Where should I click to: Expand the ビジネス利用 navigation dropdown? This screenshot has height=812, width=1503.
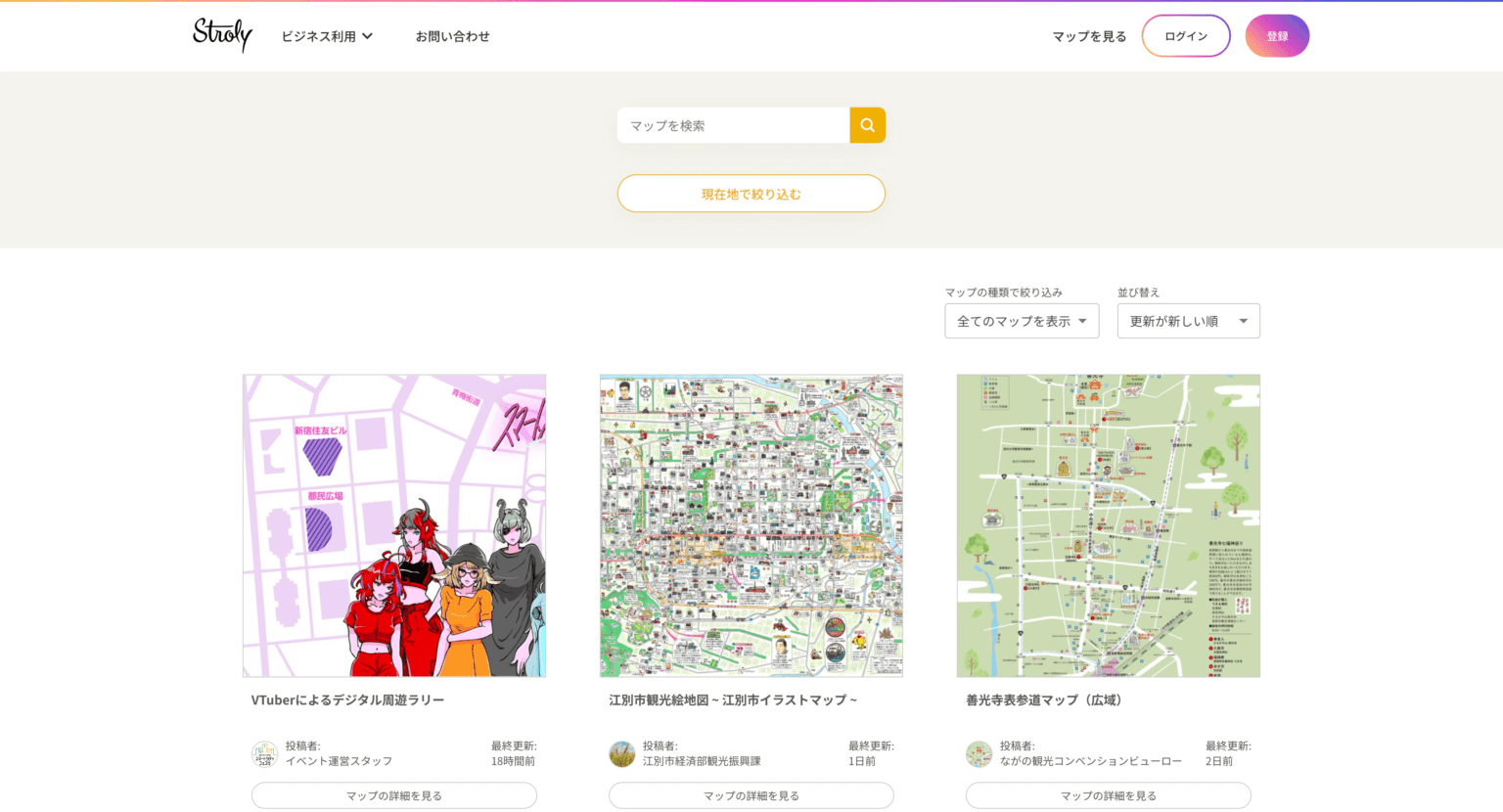pos(326,35)
